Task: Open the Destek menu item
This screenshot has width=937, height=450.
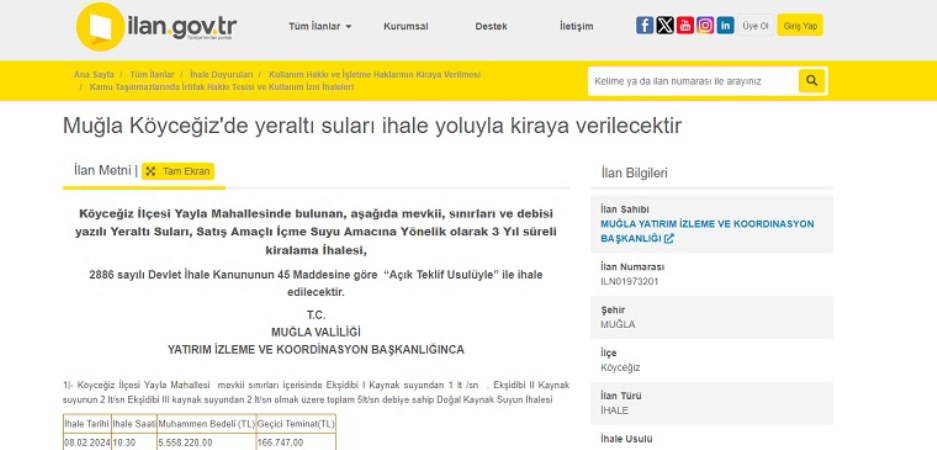Action: (491, 27)
